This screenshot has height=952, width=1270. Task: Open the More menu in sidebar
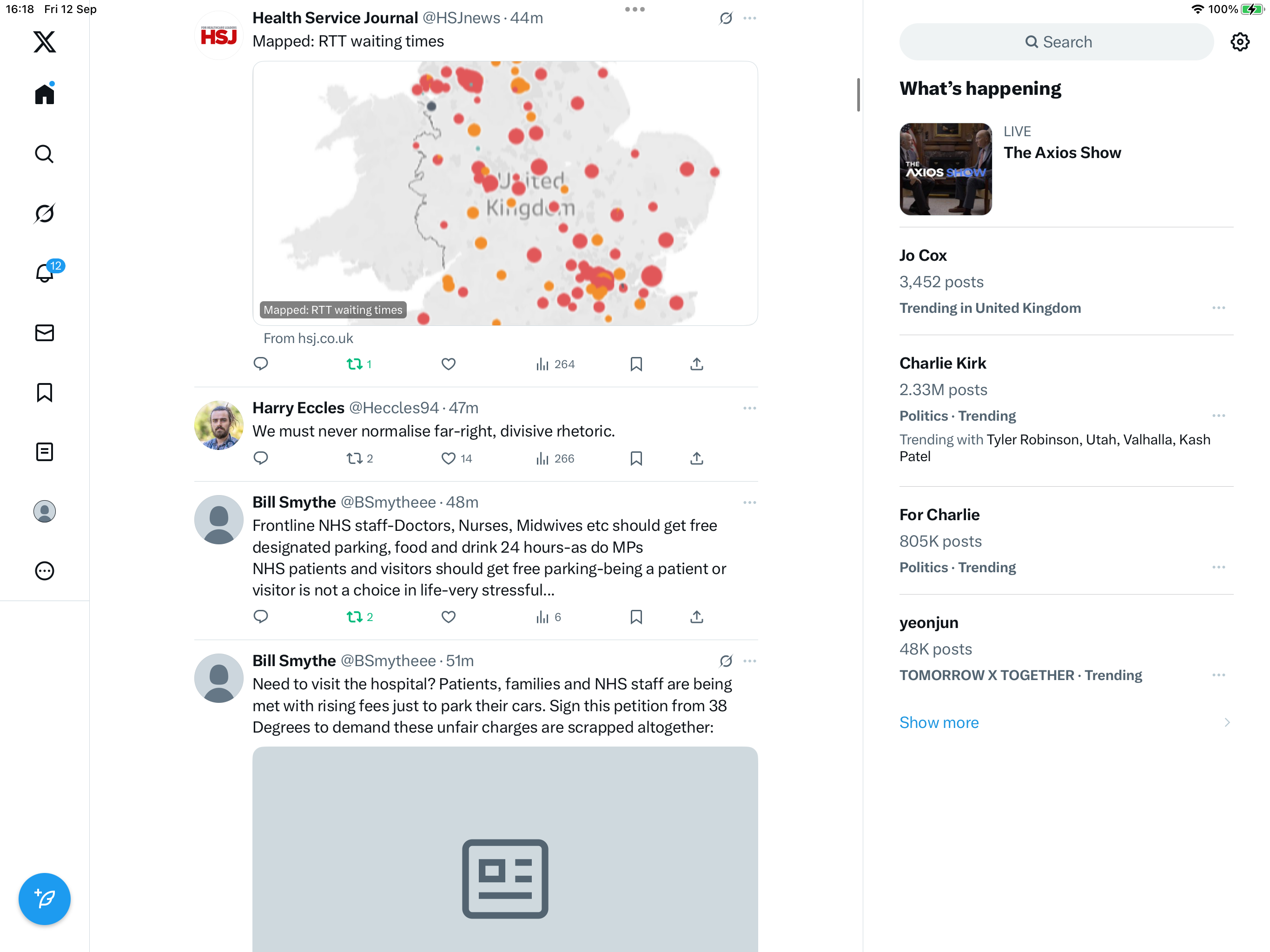click(x=44, y=571)
